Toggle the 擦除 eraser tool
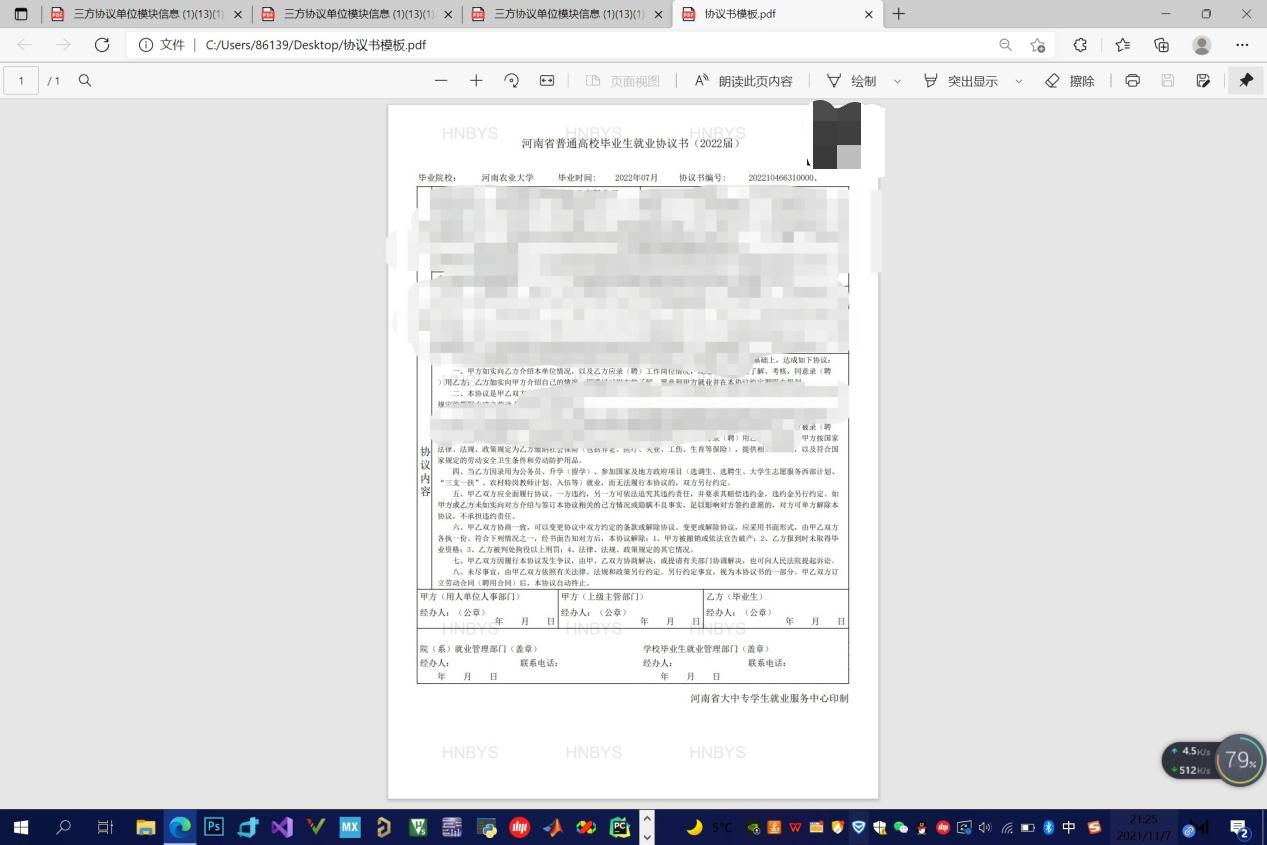This screenshot has height=845, width=1267. [1069, 81]
